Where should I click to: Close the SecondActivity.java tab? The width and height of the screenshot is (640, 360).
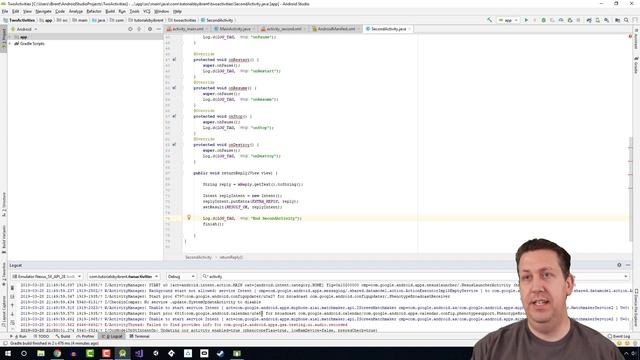pyautogui.click(x=409, y=29)
